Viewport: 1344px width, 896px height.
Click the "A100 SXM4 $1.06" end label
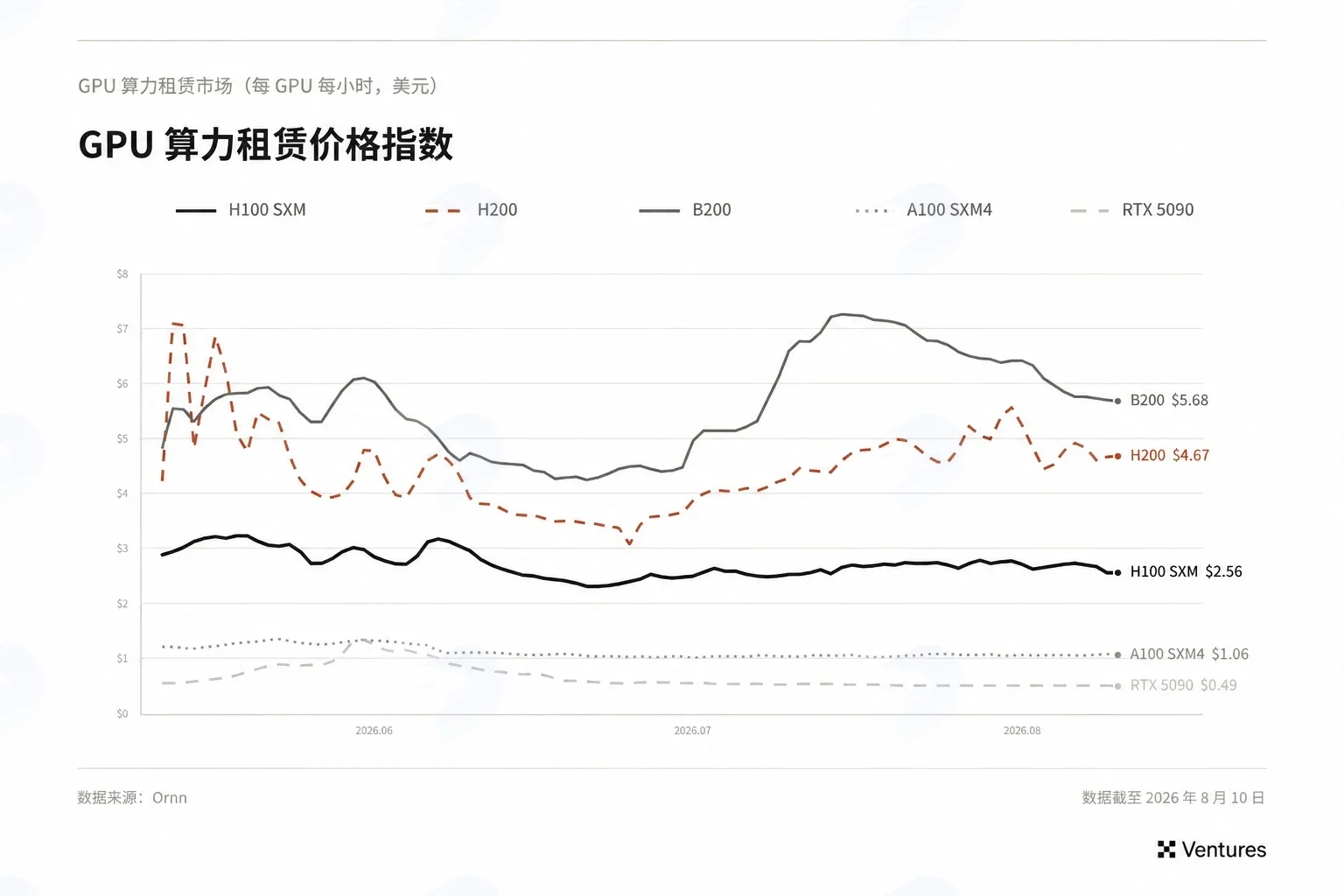(x=1189, y=654)
